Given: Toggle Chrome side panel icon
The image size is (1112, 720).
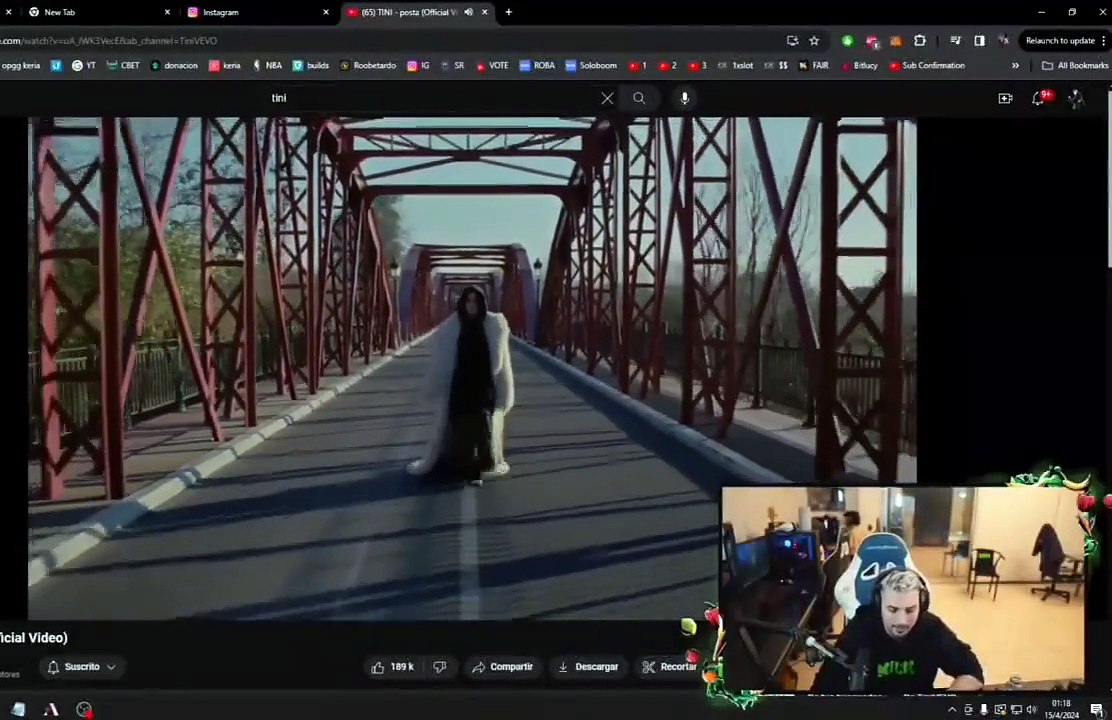Looking at the screenshot, I should (x=979, y=41).
